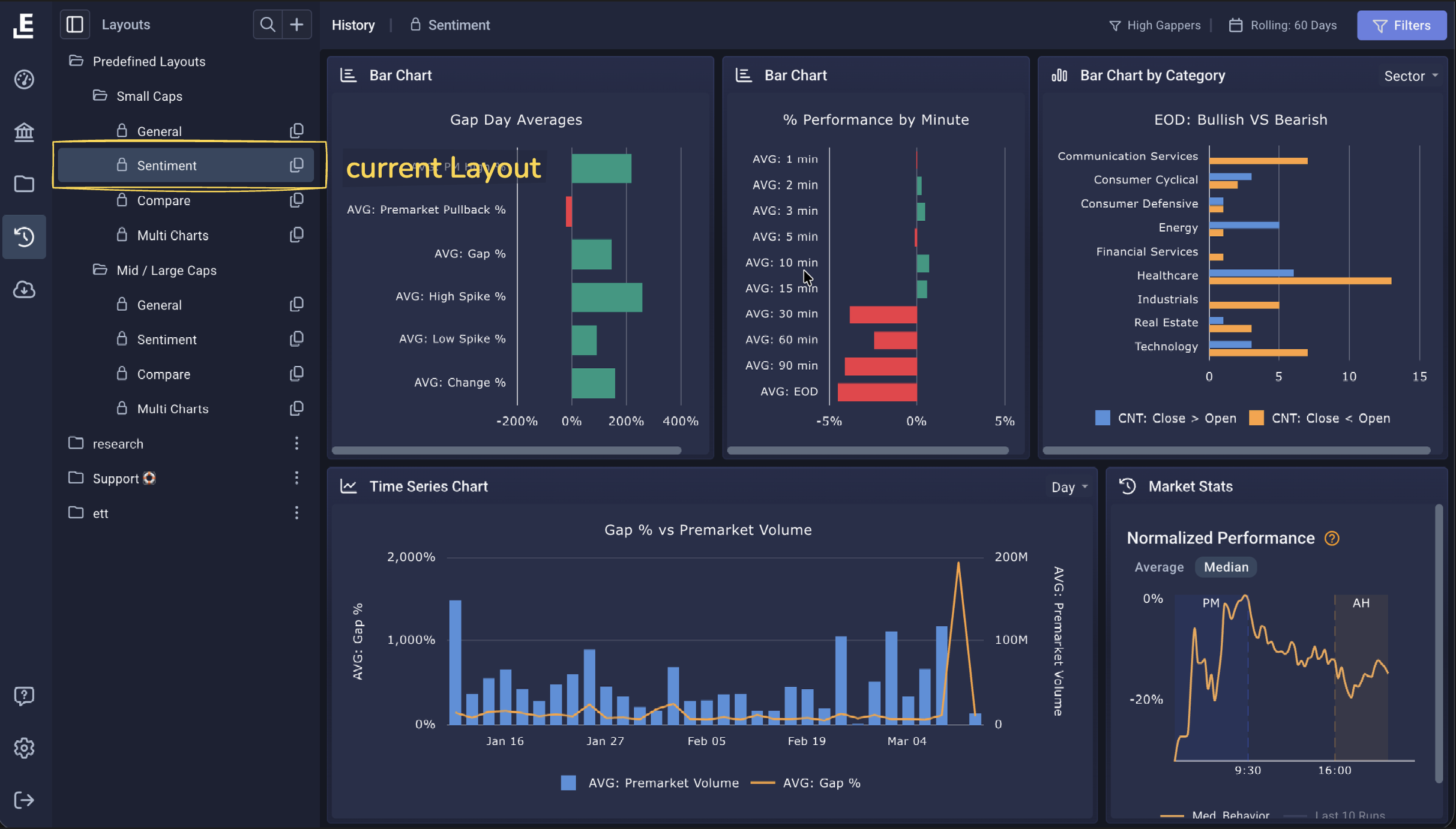The image size is (1456, 829).
Task: Select the Multi Charts layout under Small Caps
Action: point(173,235)
